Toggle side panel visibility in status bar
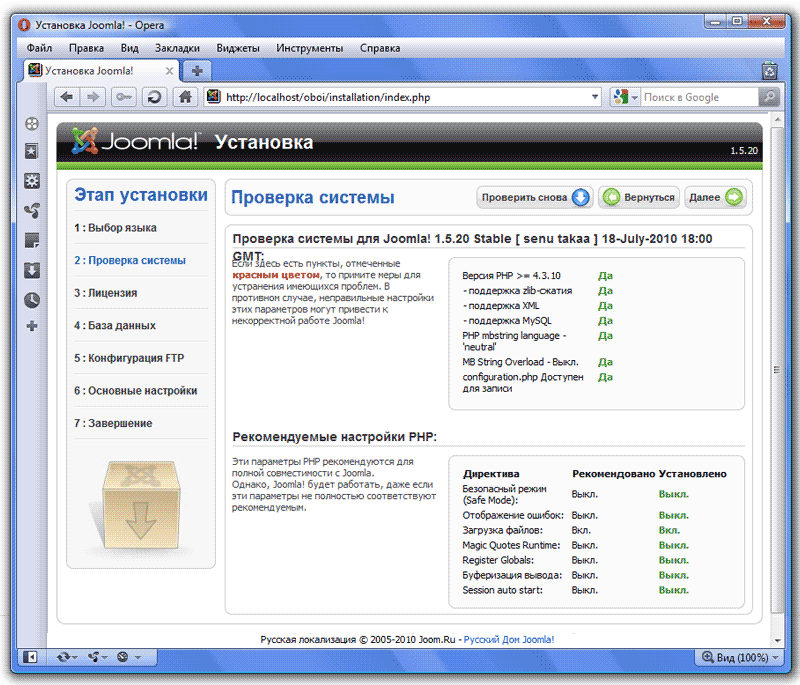This screenshot has height=685, width=800. [31, 657]
